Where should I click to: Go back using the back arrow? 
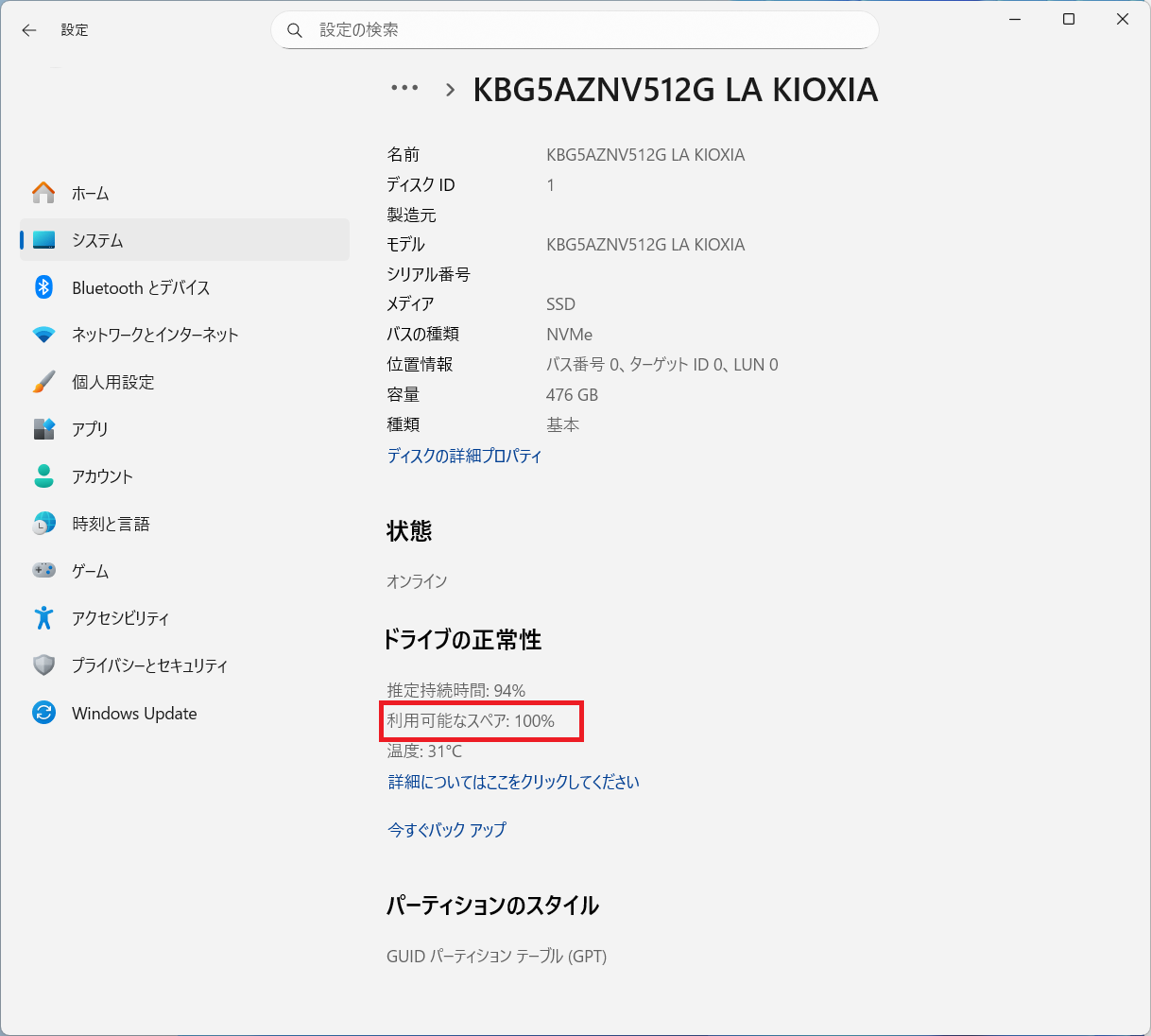point(29,30)
